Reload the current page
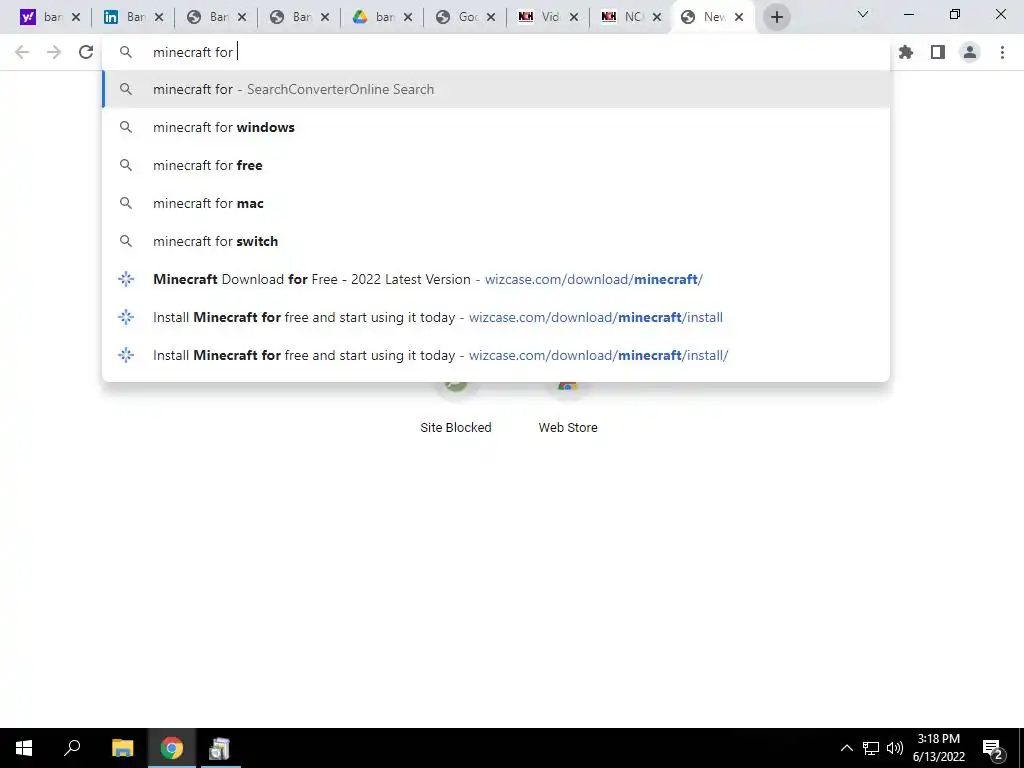Screen dimensions: 1024x768 click(x=86, y=52)
